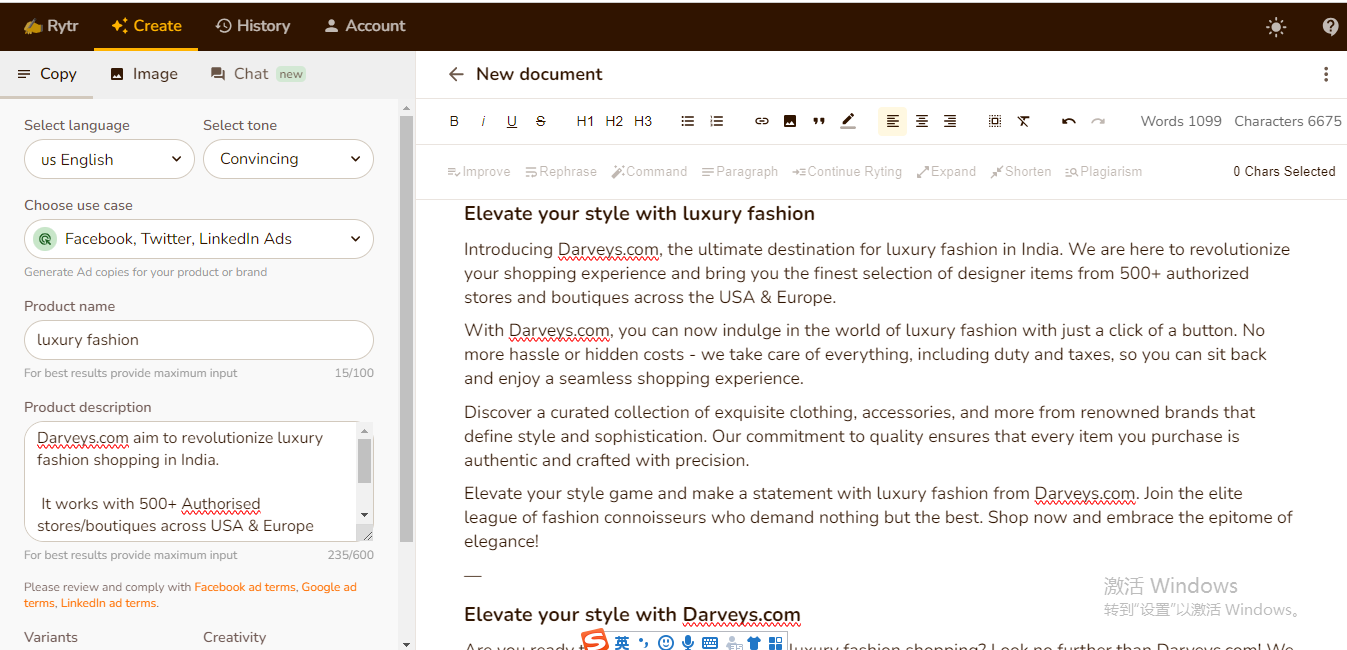Click the Continue Ryting button
The width and height of the screenshot is (1347, 650).
tap(847, 172)
